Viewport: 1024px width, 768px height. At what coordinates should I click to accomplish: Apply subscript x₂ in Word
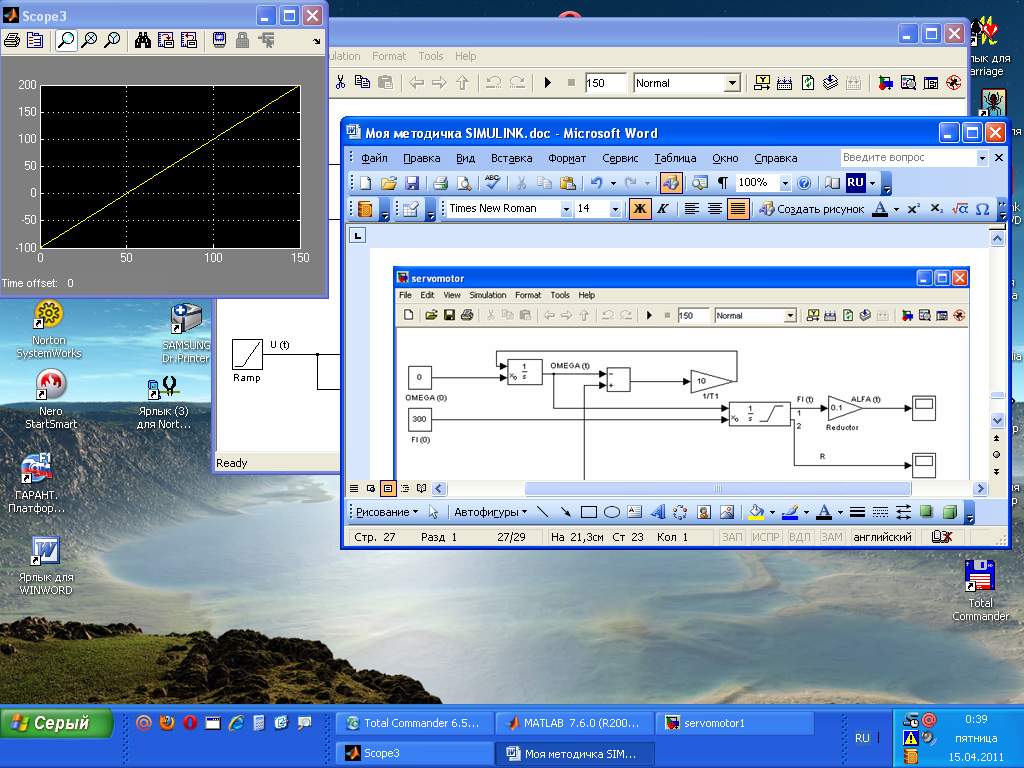936,208
